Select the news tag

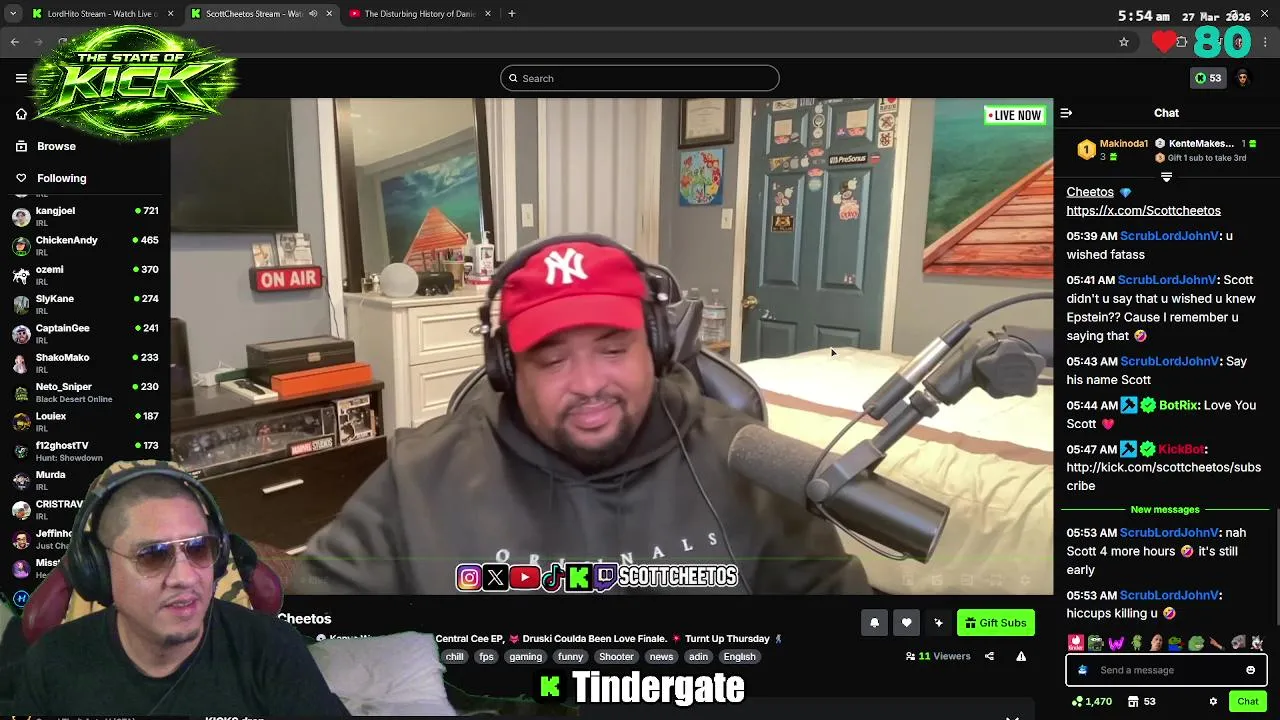(661, 657)
